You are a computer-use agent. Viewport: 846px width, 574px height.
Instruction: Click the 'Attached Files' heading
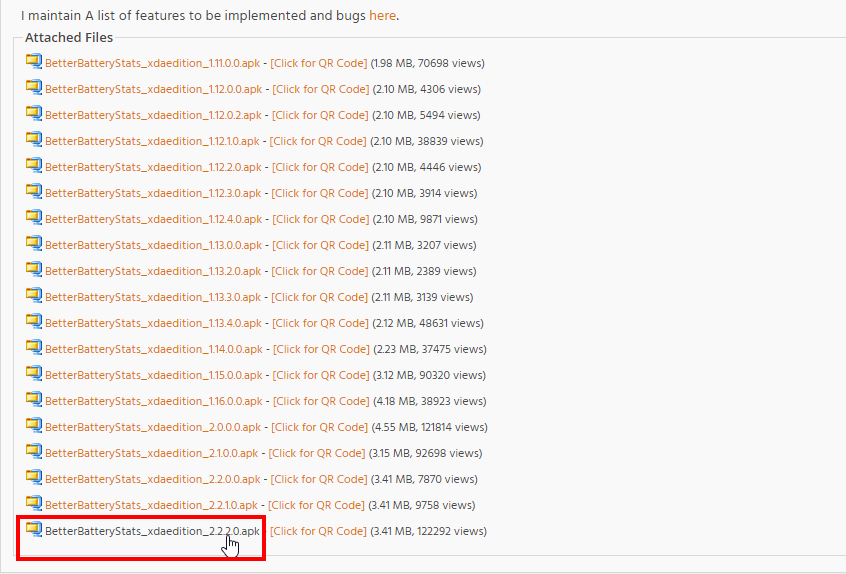tap(69, 37)
